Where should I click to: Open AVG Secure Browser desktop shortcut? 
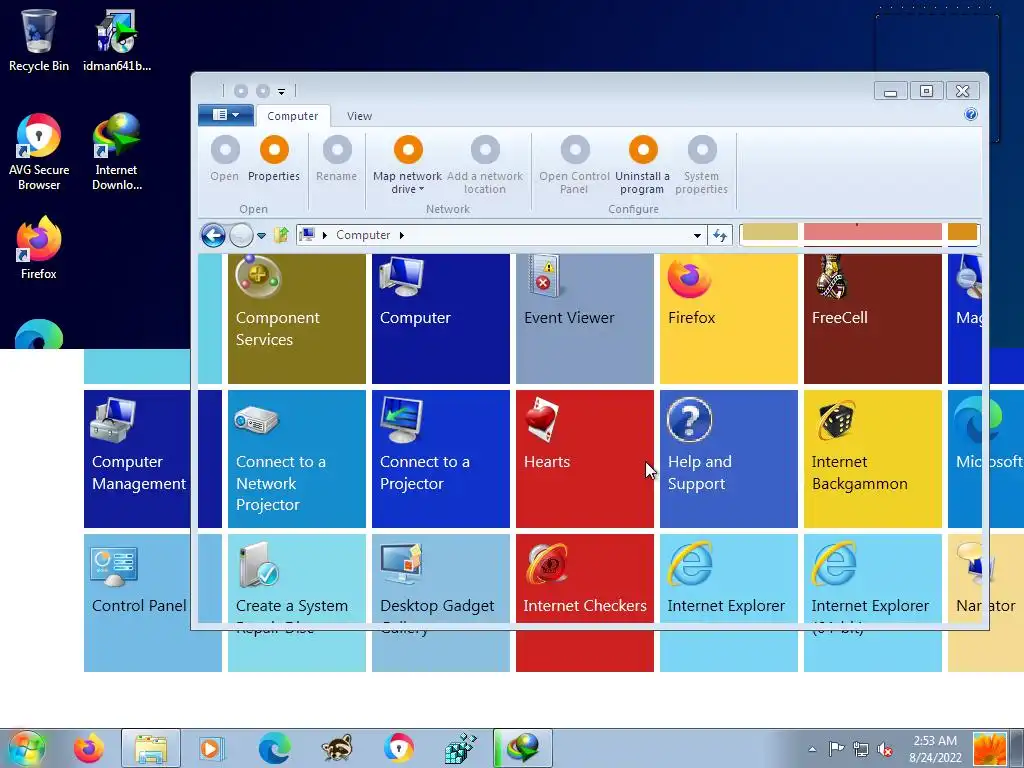(39, 152)
